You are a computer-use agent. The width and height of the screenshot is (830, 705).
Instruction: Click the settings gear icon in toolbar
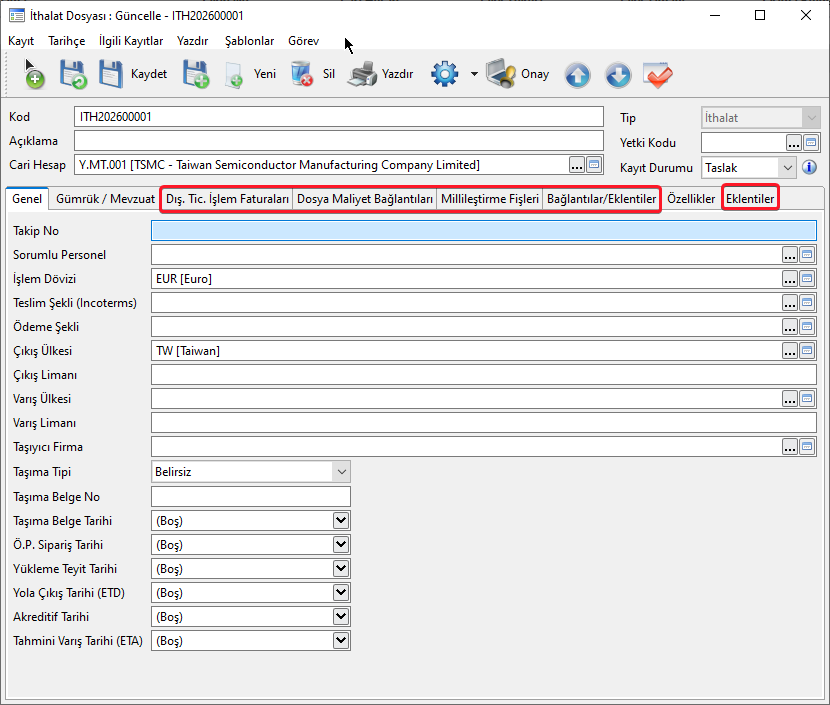pyautogui.click(x=445, y=74)
